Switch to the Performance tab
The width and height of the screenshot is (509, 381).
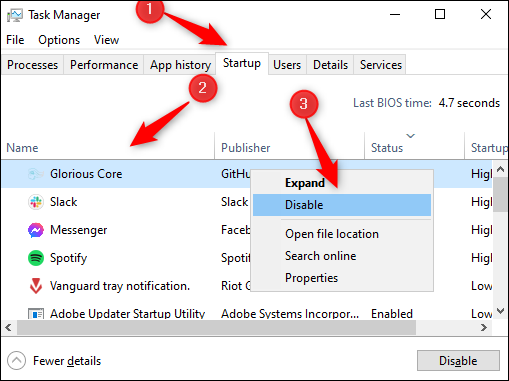pos(104,65)
